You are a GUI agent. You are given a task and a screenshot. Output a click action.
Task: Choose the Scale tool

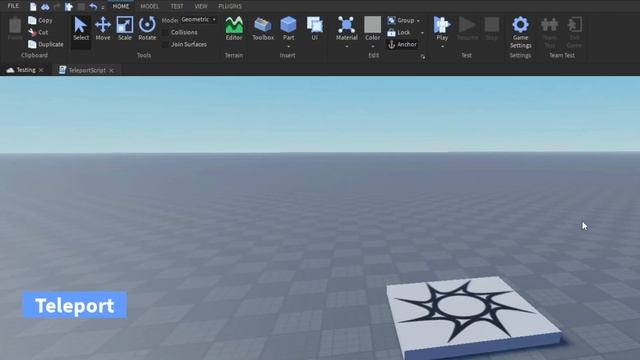coord(124,29)
